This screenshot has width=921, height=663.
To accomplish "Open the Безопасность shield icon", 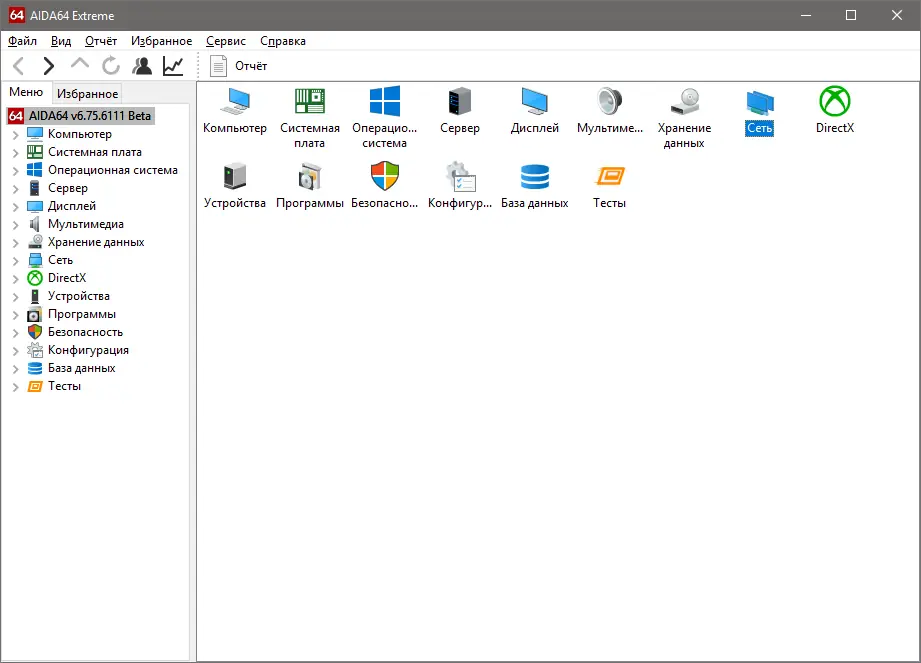I will pyautogui.click(x=384, y=178).
